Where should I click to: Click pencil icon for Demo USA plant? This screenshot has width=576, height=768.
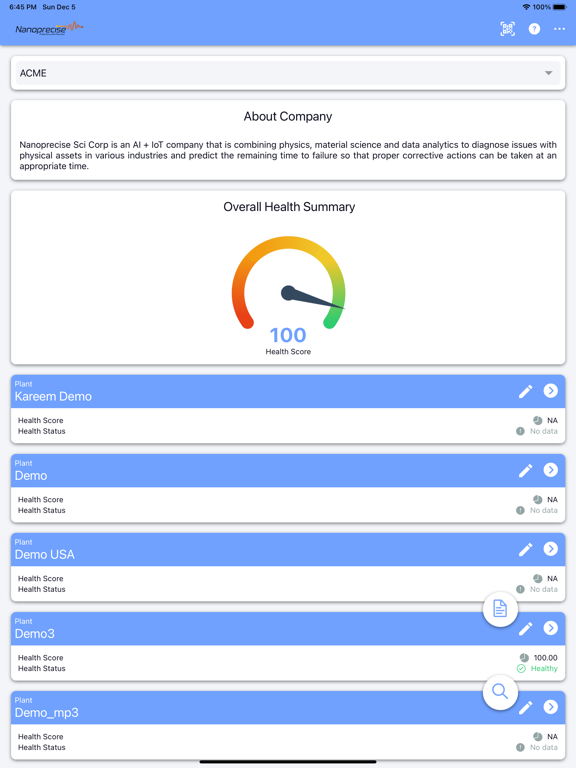coord(526,549)
